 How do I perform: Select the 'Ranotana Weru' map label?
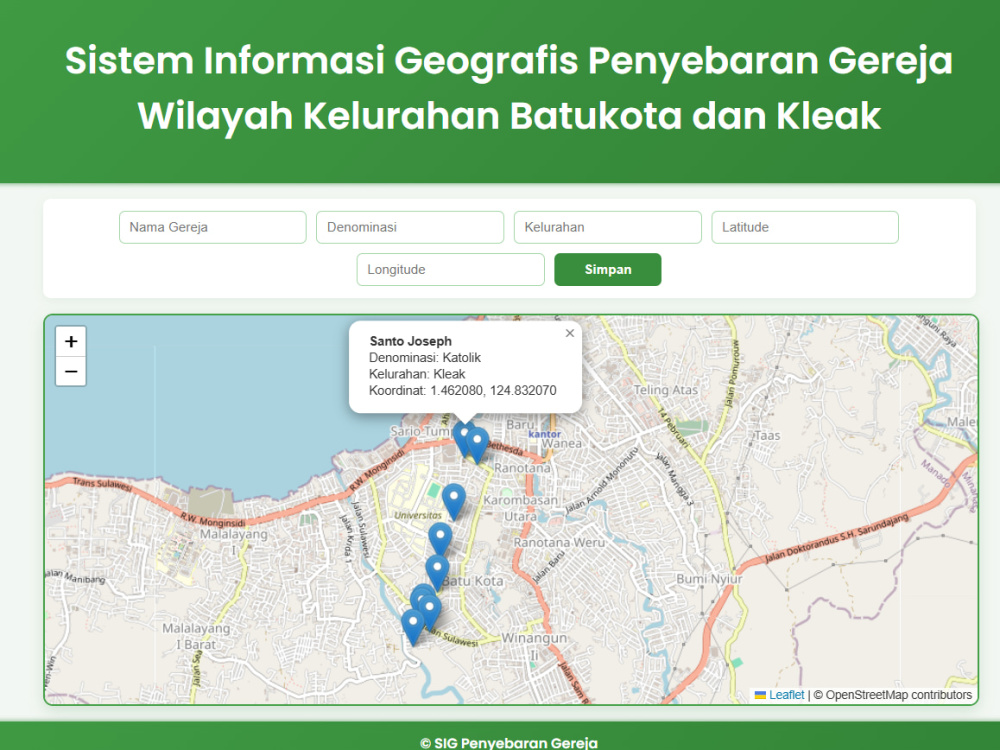pyautogui.click(x=559, y=543)
